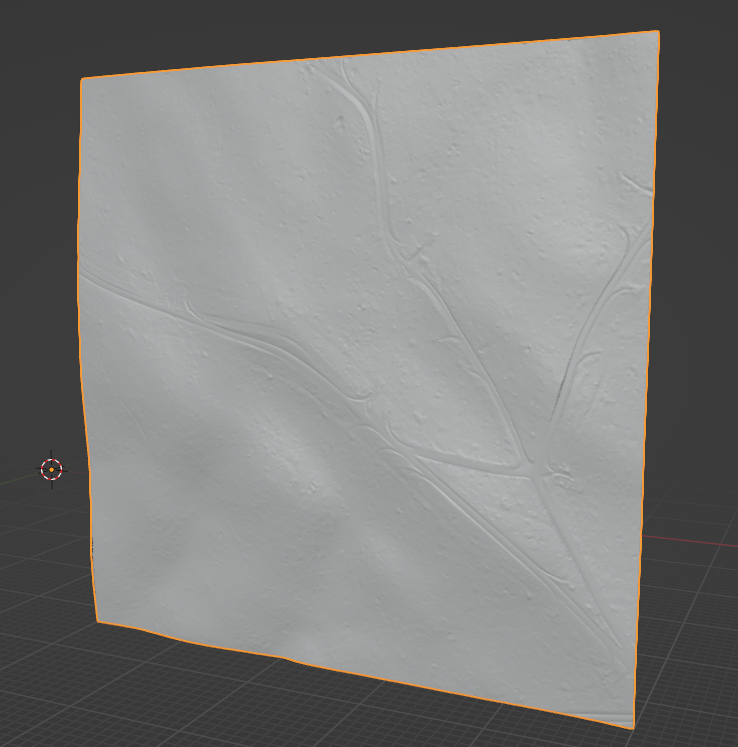Click the 3D cursor crosshair

pos(51,470)
